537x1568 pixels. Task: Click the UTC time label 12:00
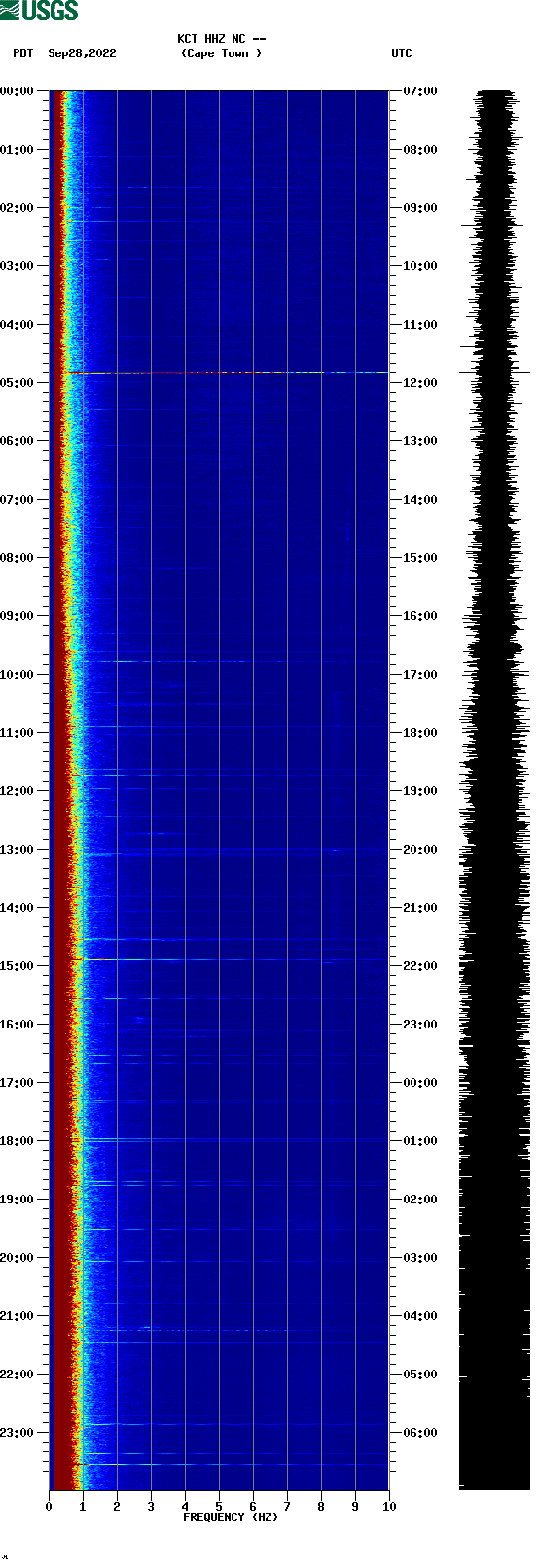point(420,383)
